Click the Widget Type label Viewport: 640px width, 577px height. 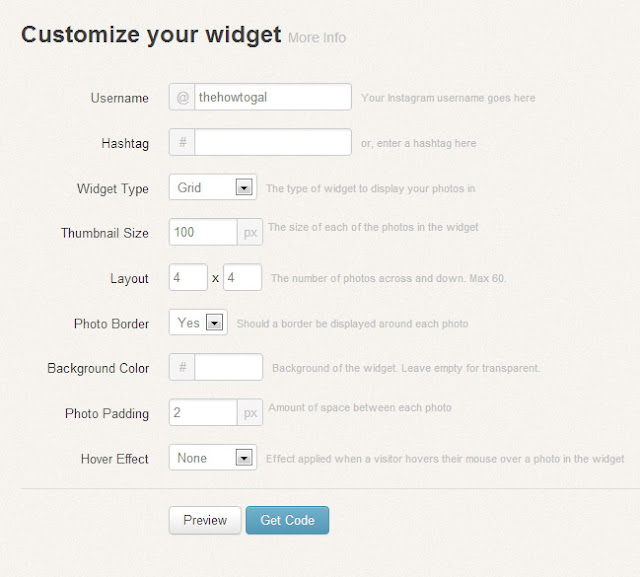[112, 188]
